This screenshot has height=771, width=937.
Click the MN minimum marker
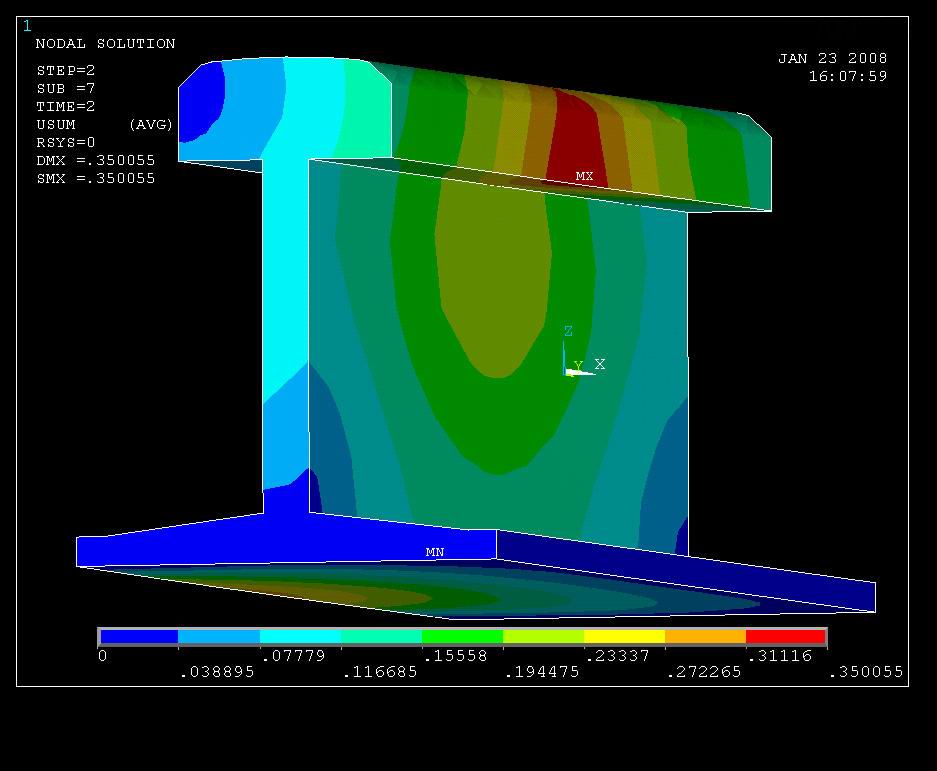point(434,552)
